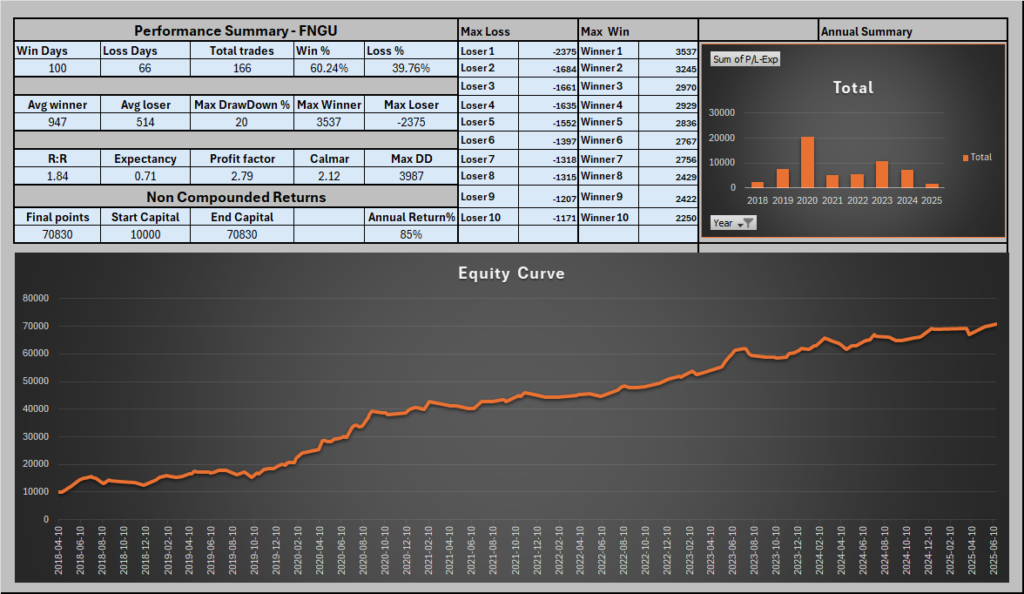Select the Avg loser value 514
The height and width of the screenshot is (594, 1024).
[x=145, y=122]
